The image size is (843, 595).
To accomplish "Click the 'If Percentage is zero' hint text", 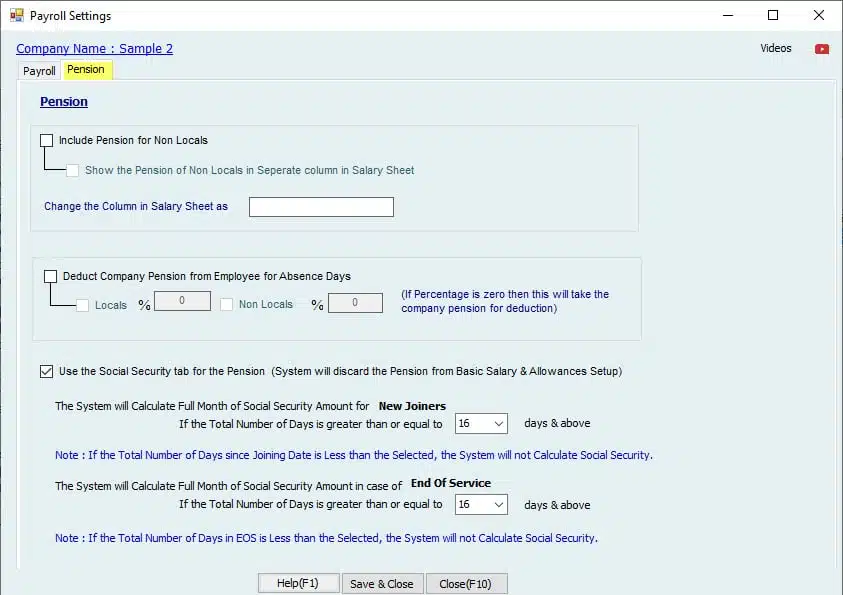I will [x=505, y=301].
